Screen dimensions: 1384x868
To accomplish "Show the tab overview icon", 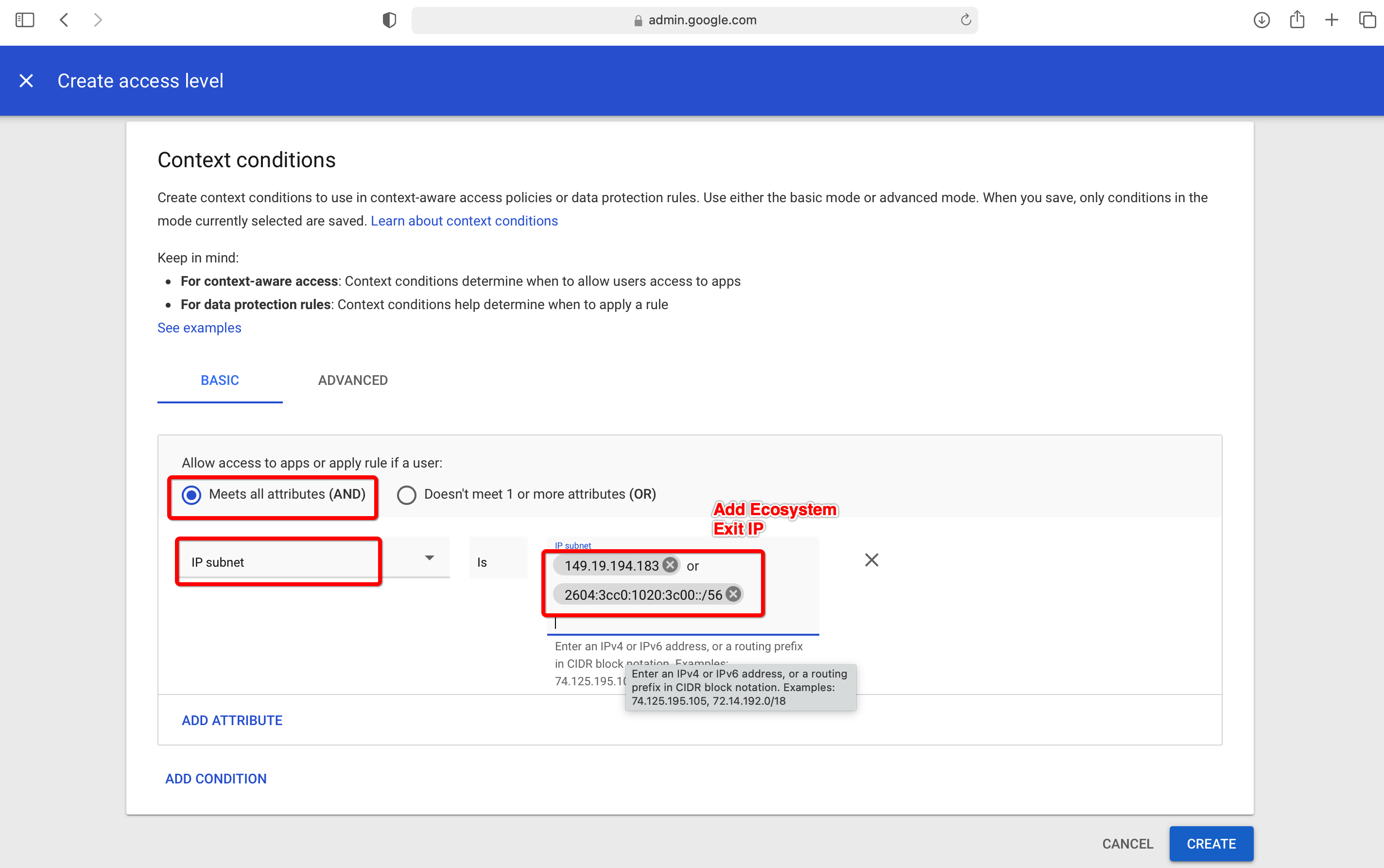I will [x=1367, y=20].
